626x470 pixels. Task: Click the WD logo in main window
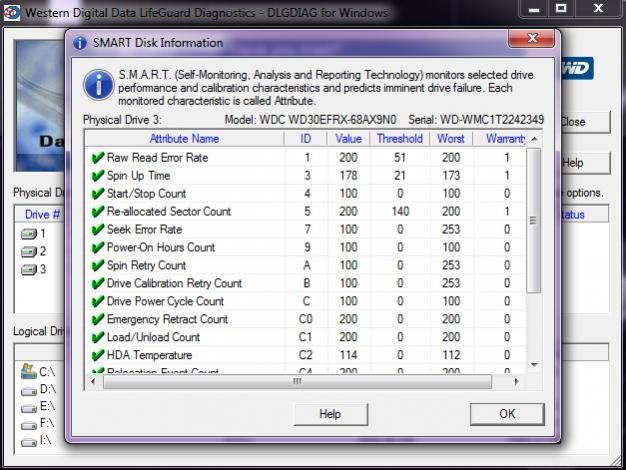click(578, 68)
